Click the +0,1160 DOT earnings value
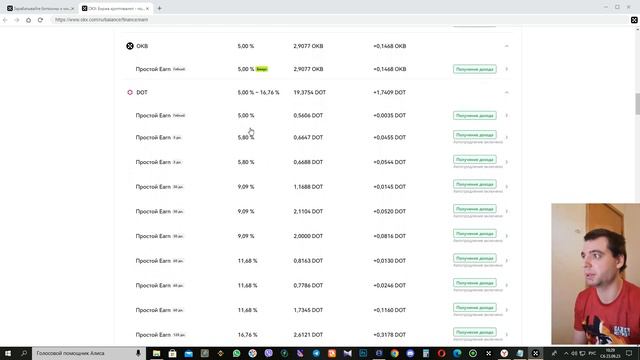Image resolution: width=640 pixels, height=360 pixels. point(389,310)
